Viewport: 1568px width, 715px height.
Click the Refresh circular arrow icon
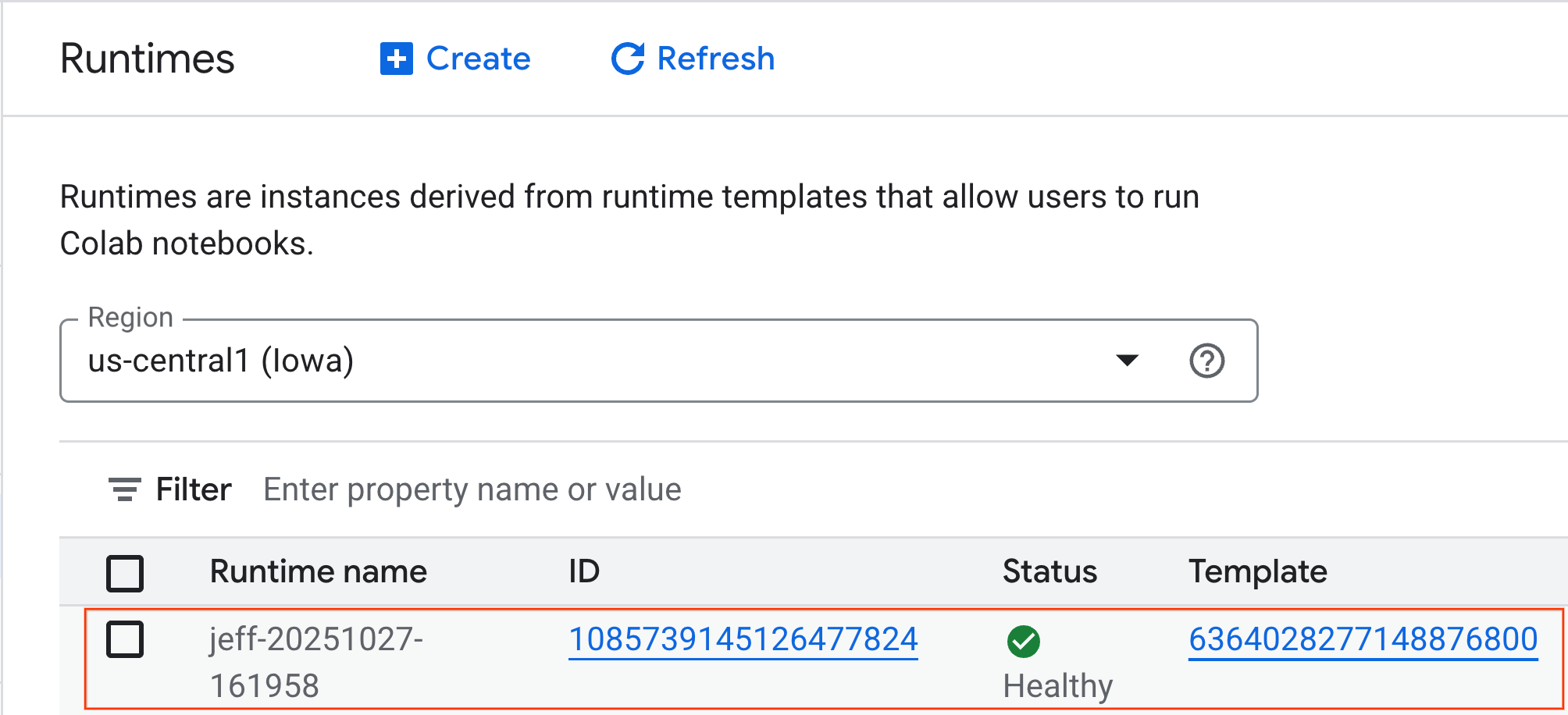[626, 59]
